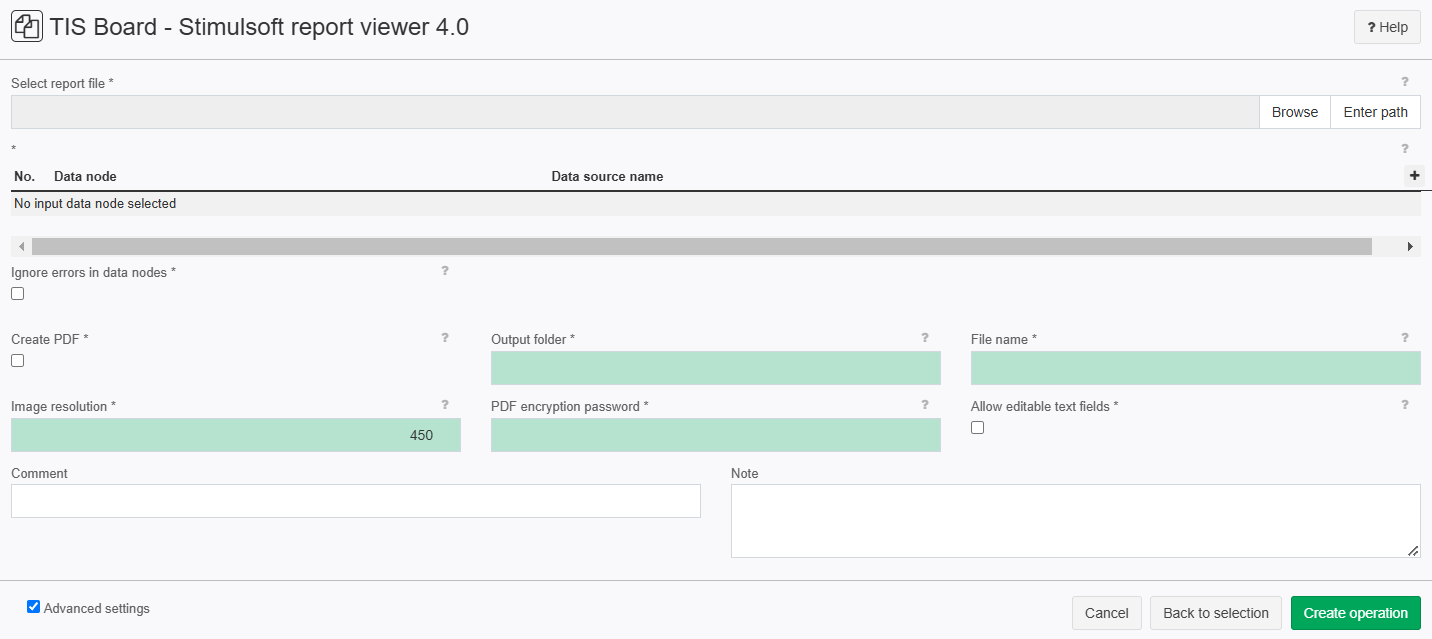Click into the Comment input field
This screenshot has height=639, width=1432.
(356, 501)
